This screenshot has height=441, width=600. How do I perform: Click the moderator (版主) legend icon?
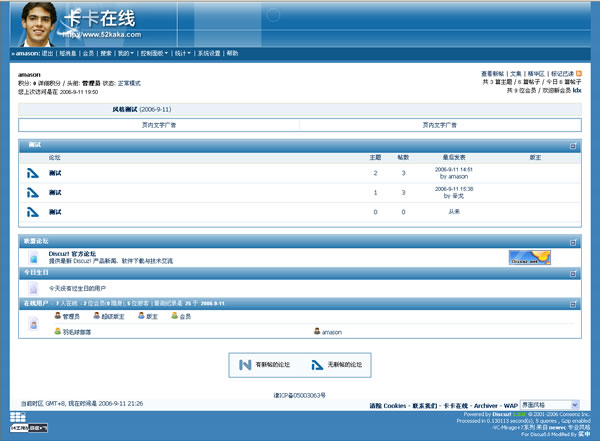141,315
